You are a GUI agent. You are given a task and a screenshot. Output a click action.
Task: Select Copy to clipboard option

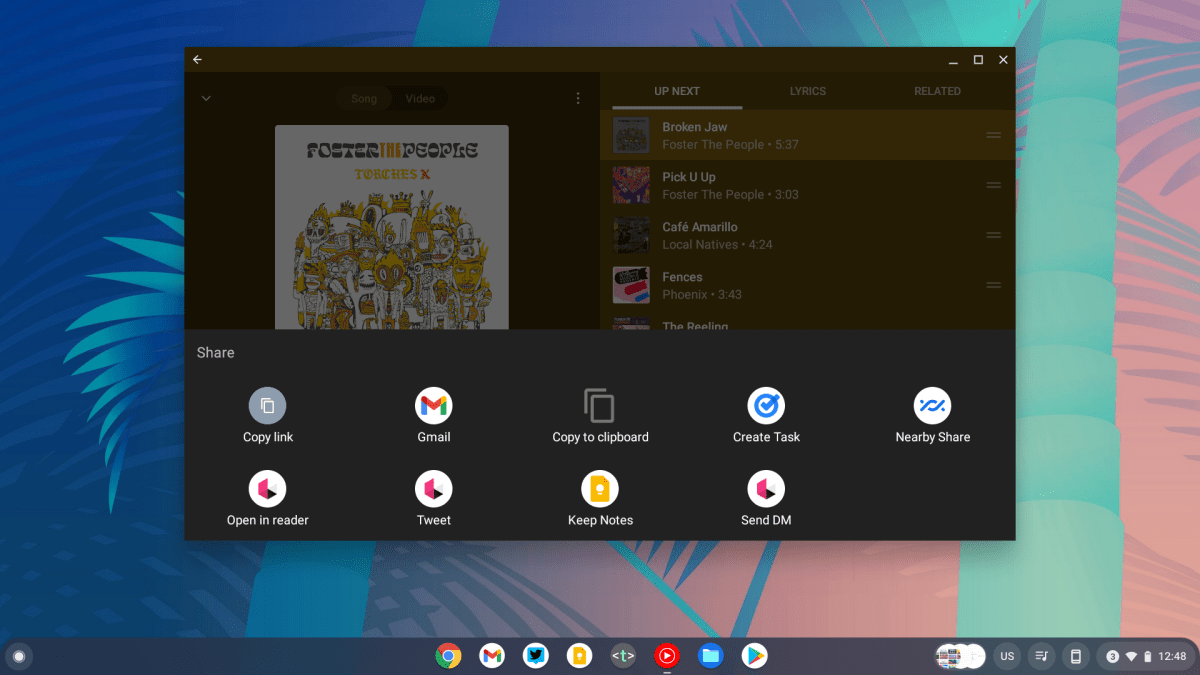point(600,406)
